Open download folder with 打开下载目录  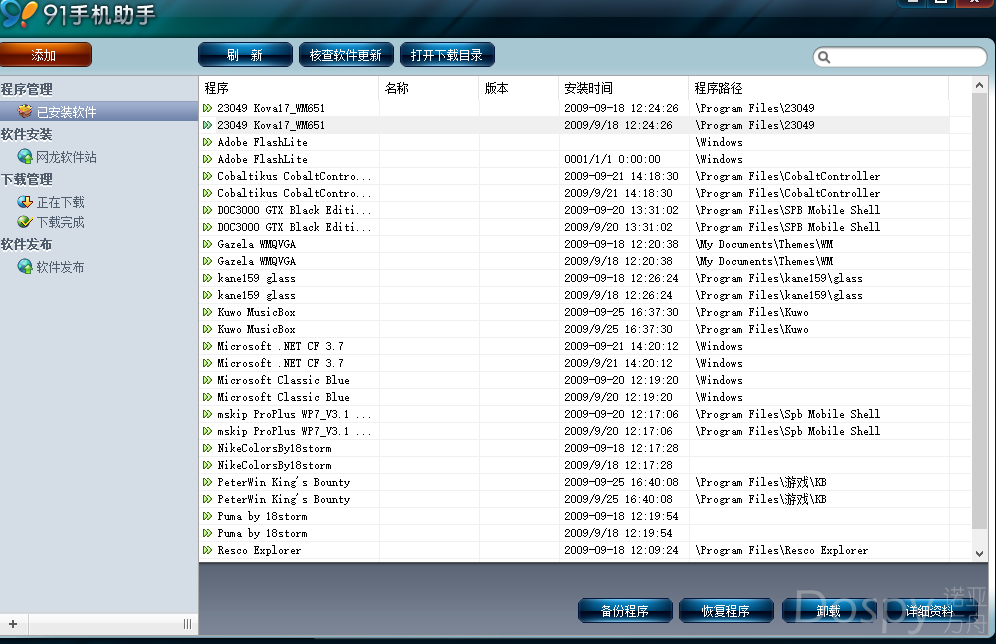click(x=447, y=55)
